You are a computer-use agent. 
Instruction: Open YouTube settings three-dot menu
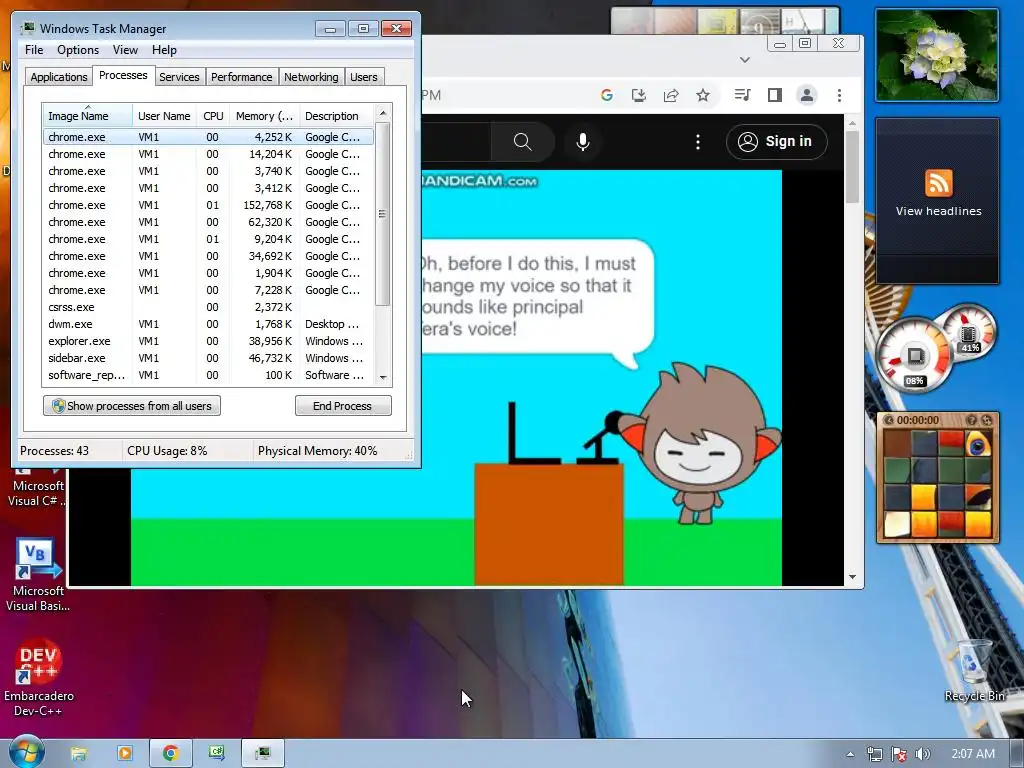tap(697, 142)
